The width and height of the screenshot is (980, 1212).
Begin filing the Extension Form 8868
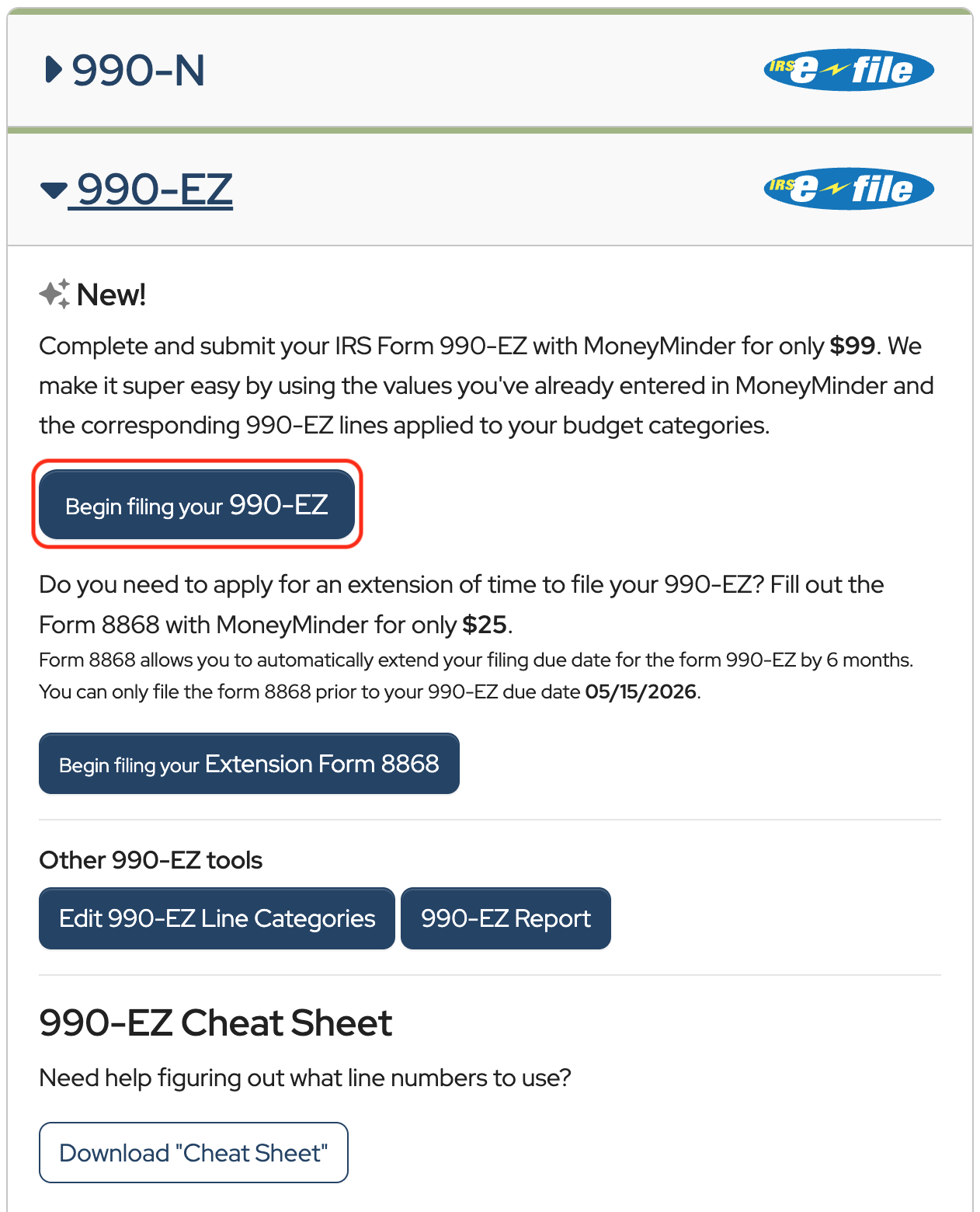coord(248,764)
